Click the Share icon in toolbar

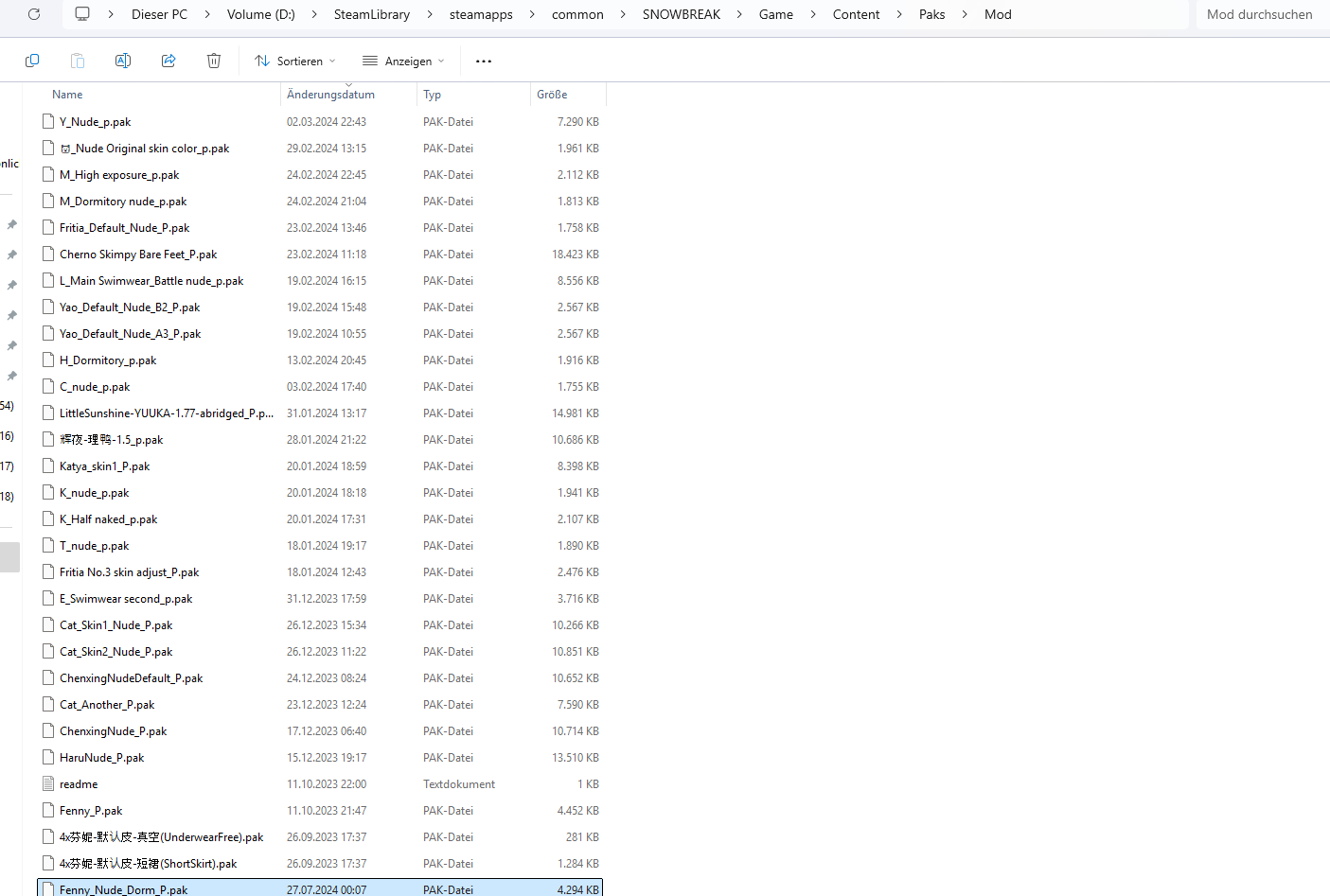(168, 61)
